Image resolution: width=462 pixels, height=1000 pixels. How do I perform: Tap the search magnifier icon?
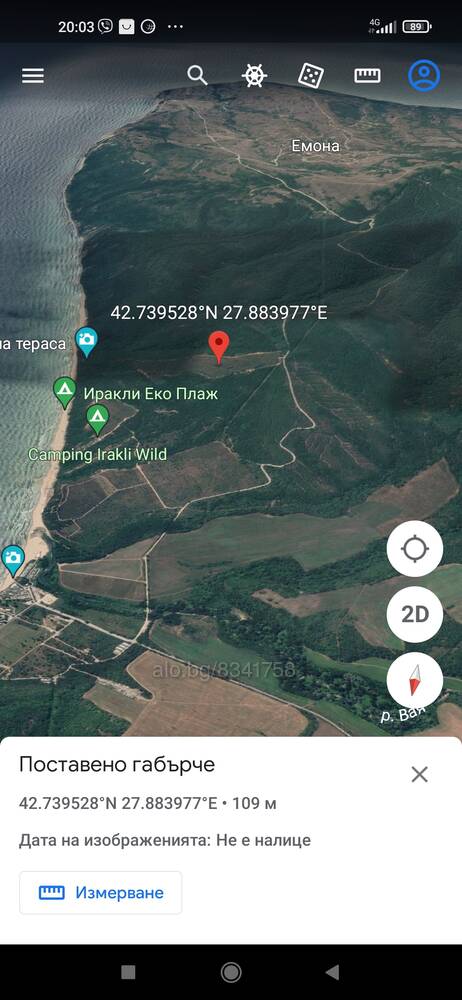pyautogui.click(x=197, y=75)
